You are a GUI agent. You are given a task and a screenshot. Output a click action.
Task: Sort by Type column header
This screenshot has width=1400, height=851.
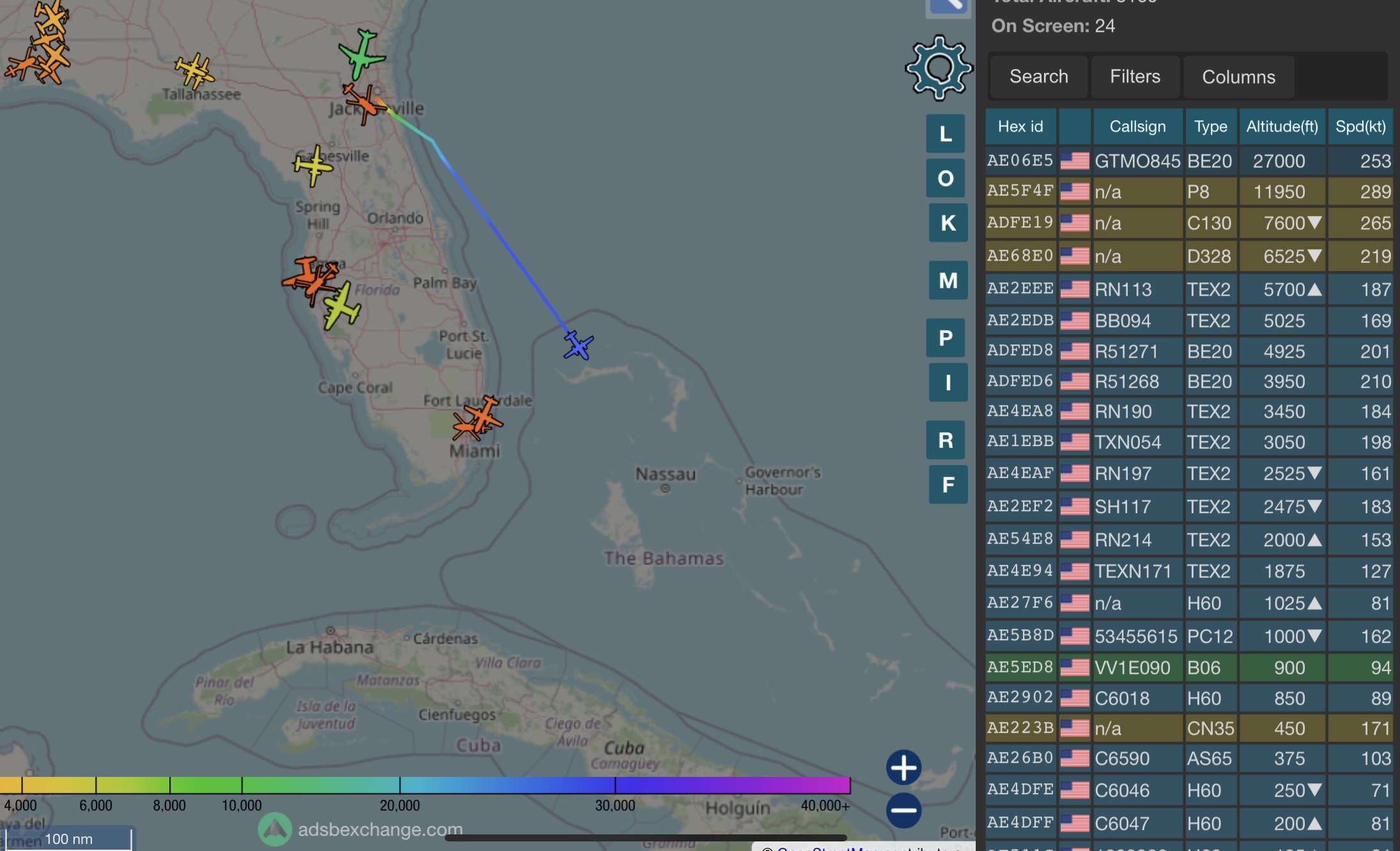(1210, 126)
